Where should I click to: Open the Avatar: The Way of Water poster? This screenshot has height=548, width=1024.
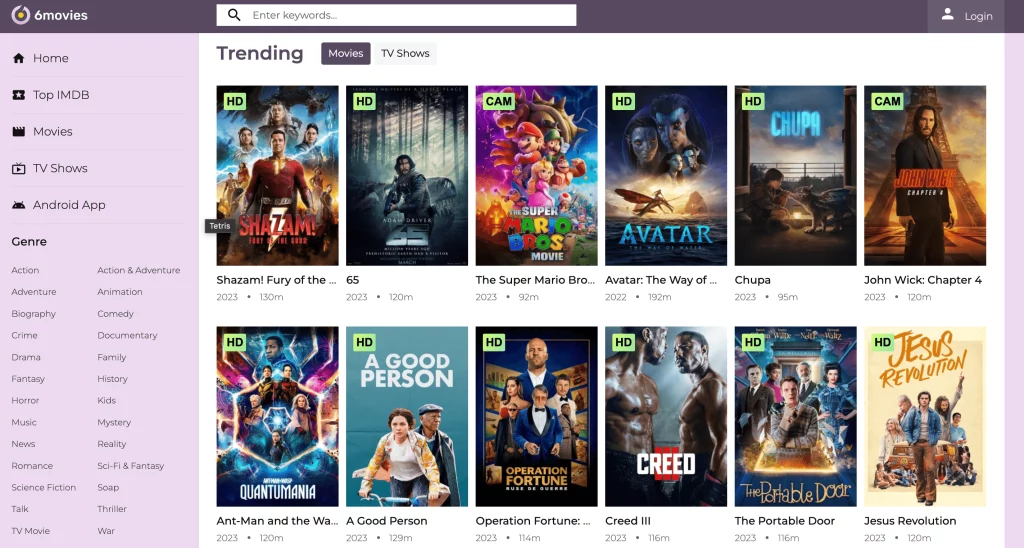(666, 176)
